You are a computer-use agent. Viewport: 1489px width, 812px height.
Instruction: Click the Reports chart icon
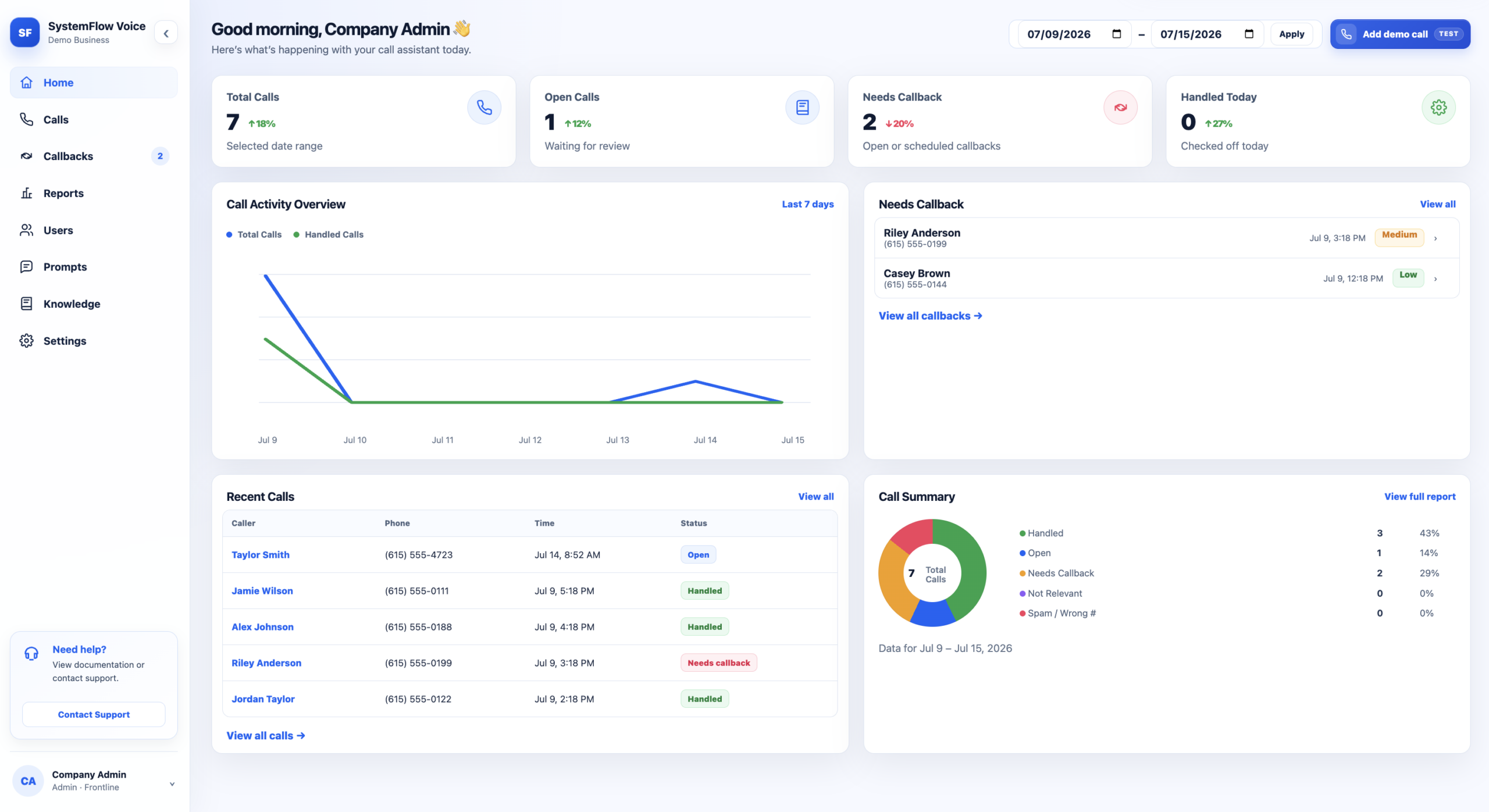coord(27,193)
